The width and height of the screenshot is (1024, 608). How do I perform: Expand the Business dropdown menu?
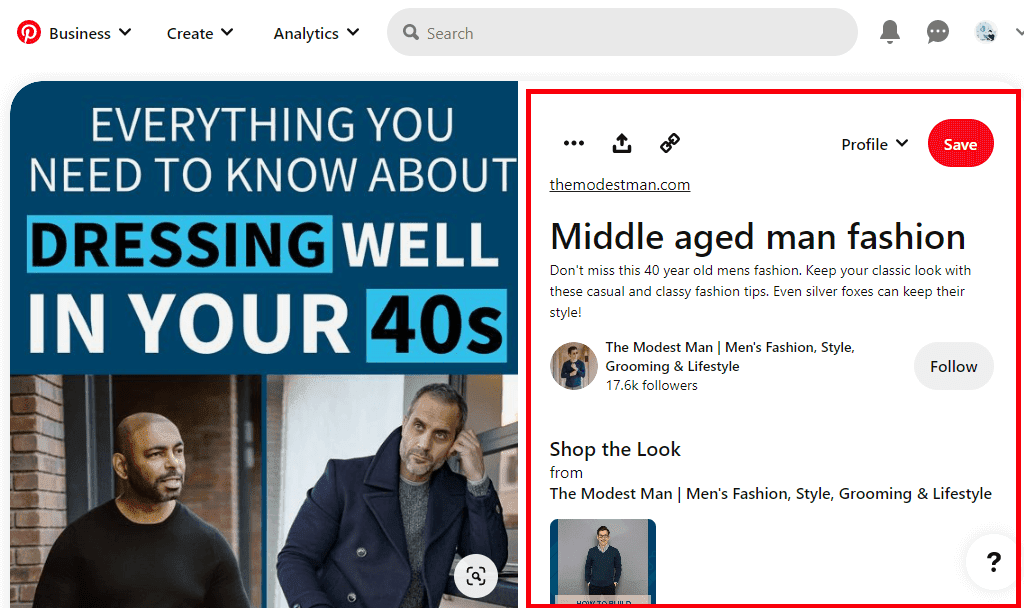(89, 33)
